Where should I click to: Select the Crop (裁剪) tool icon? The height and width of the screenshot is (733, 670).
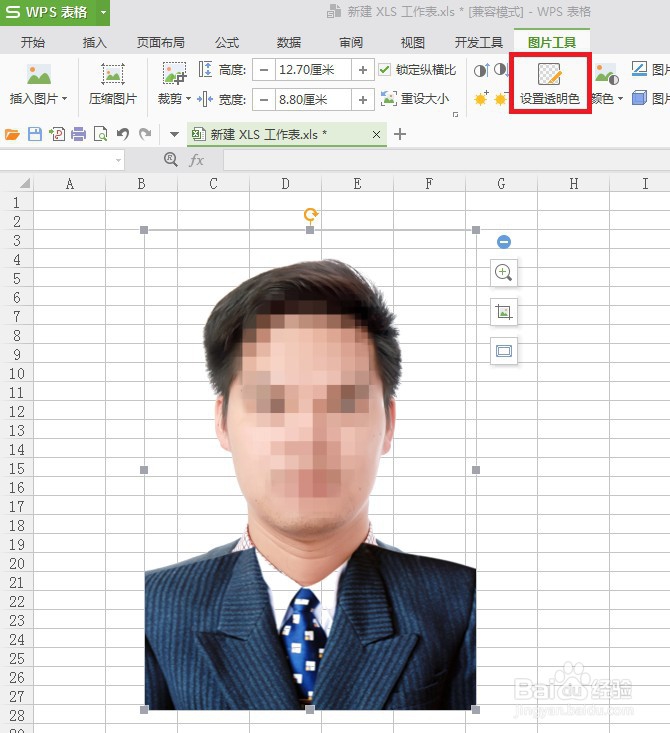point(174,74)
